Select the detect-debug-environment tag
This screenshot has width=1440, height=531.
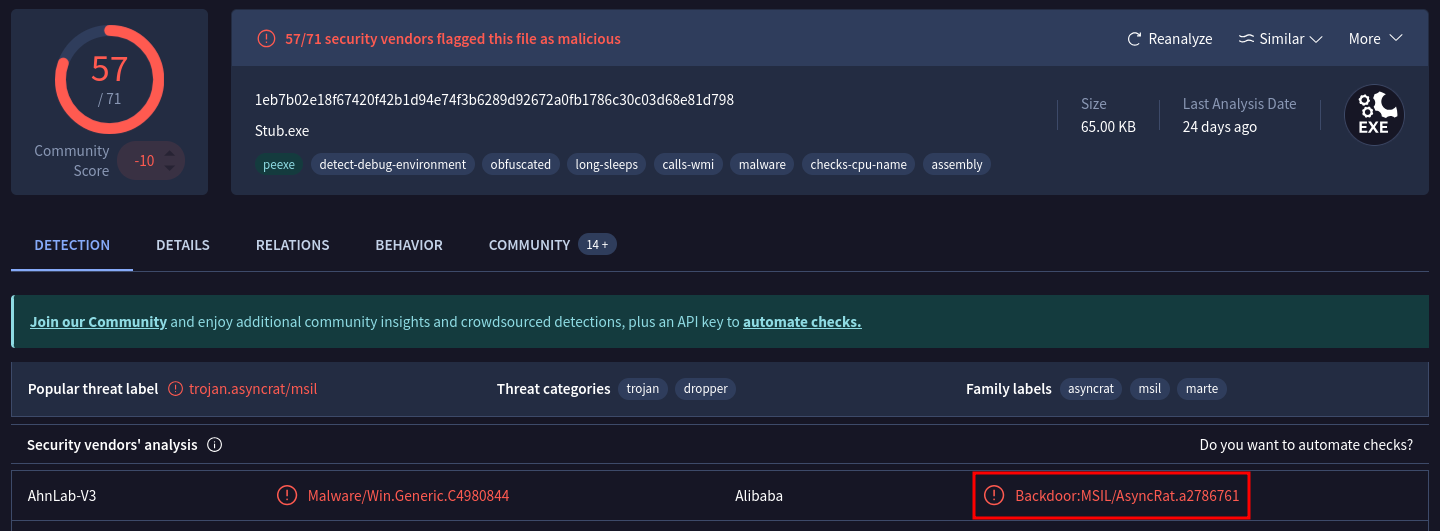[393, 164]
